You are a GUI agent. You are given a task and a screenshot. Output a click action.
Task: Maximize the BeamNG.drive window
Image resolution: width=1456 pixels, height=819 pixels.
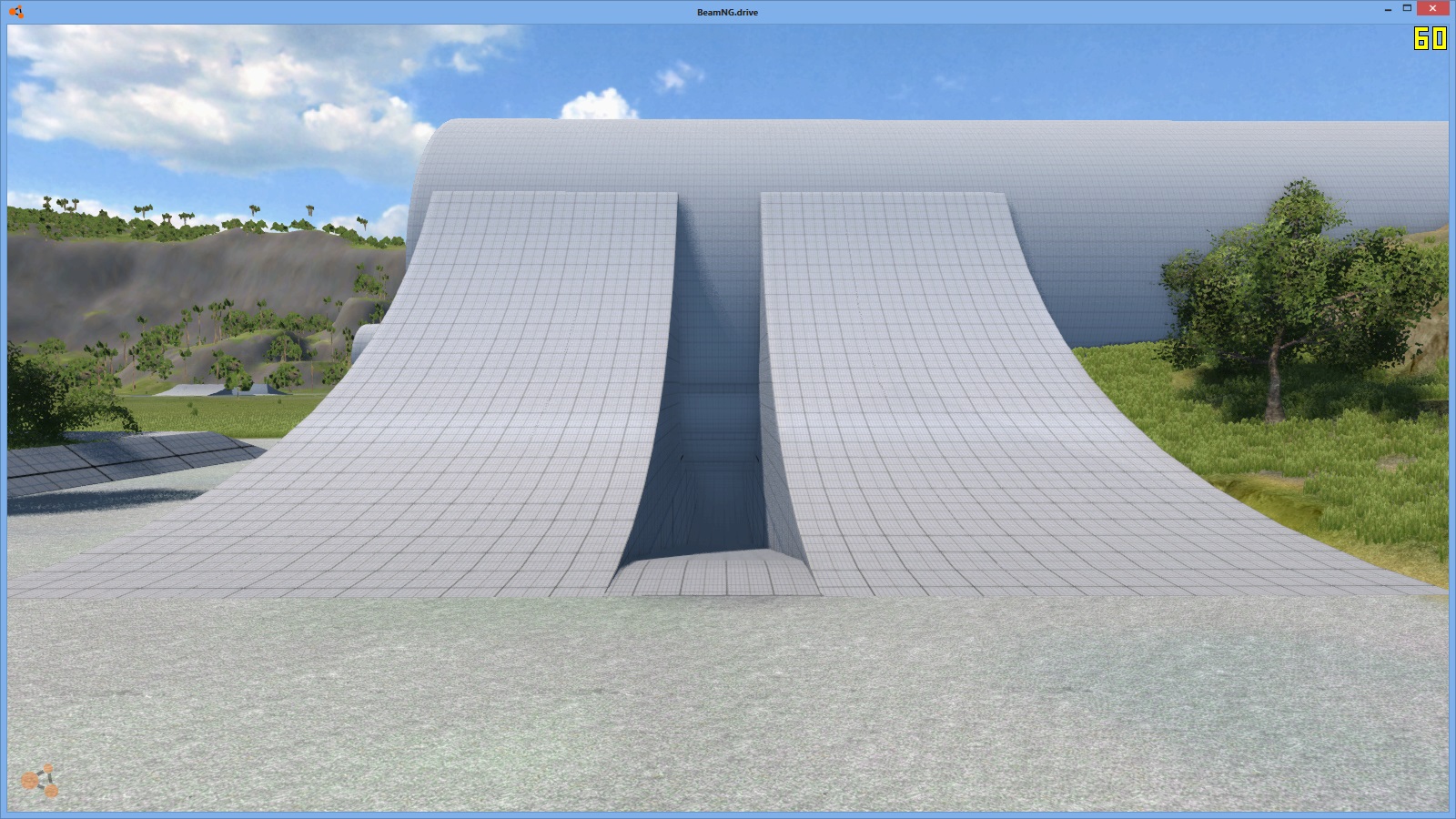point(1407,8)
